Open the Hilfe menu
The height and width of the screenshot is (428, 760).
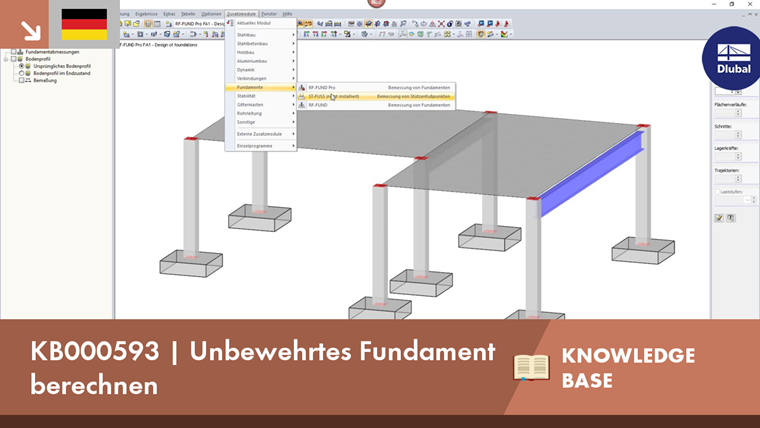(287, 14)
